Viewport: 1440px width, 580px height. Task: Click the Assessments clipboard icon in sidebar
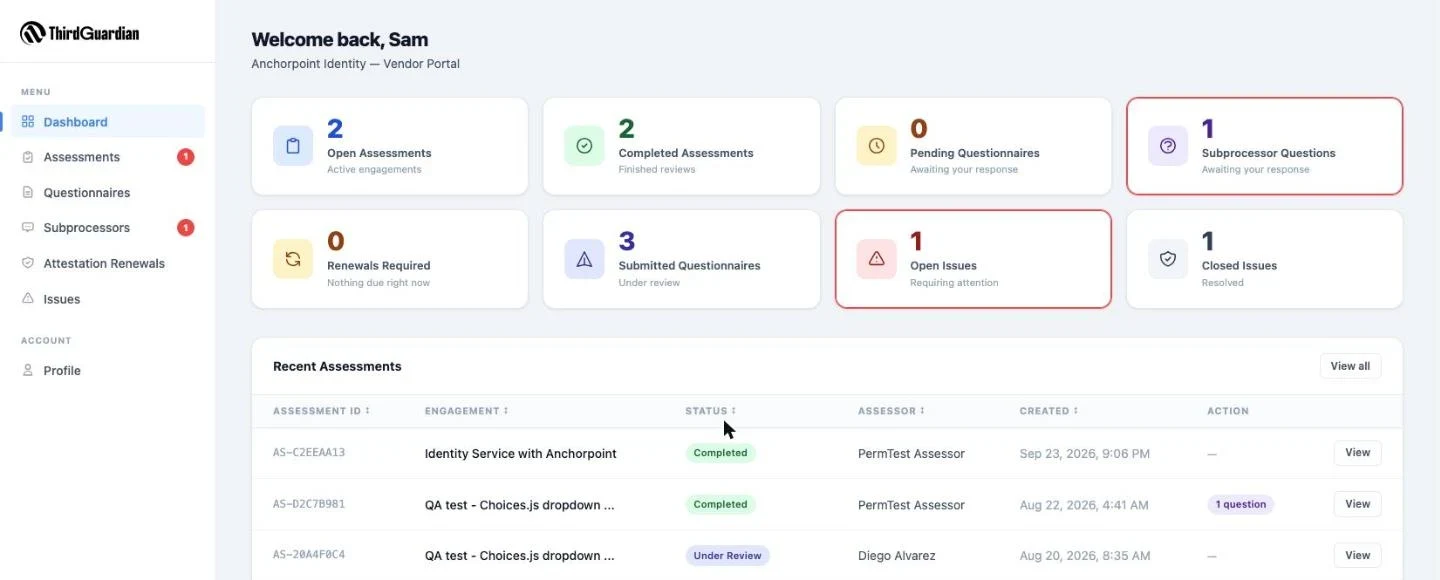click(28, 157)
